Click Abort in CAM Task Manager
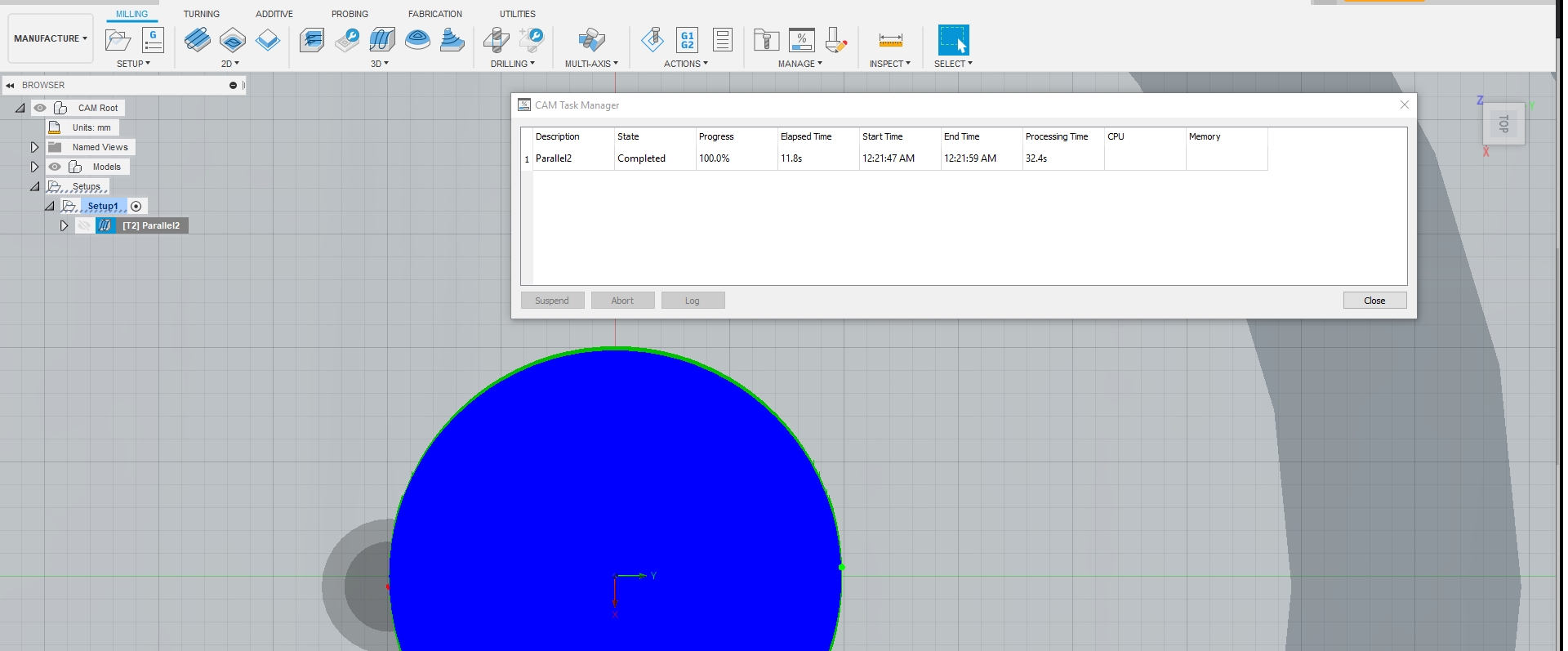 (622, 301)
